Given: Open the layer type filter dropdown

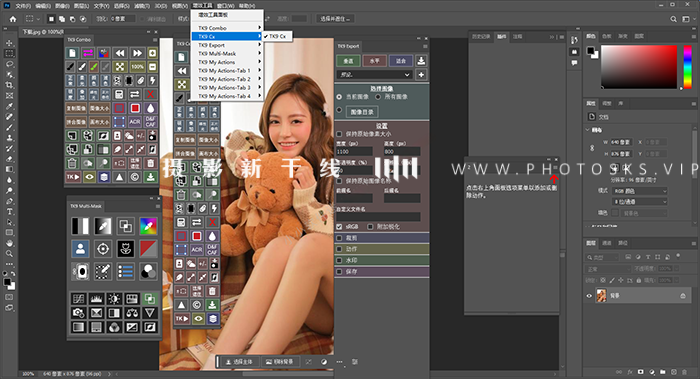Looking at the screenshot, I should pos(602,257).
